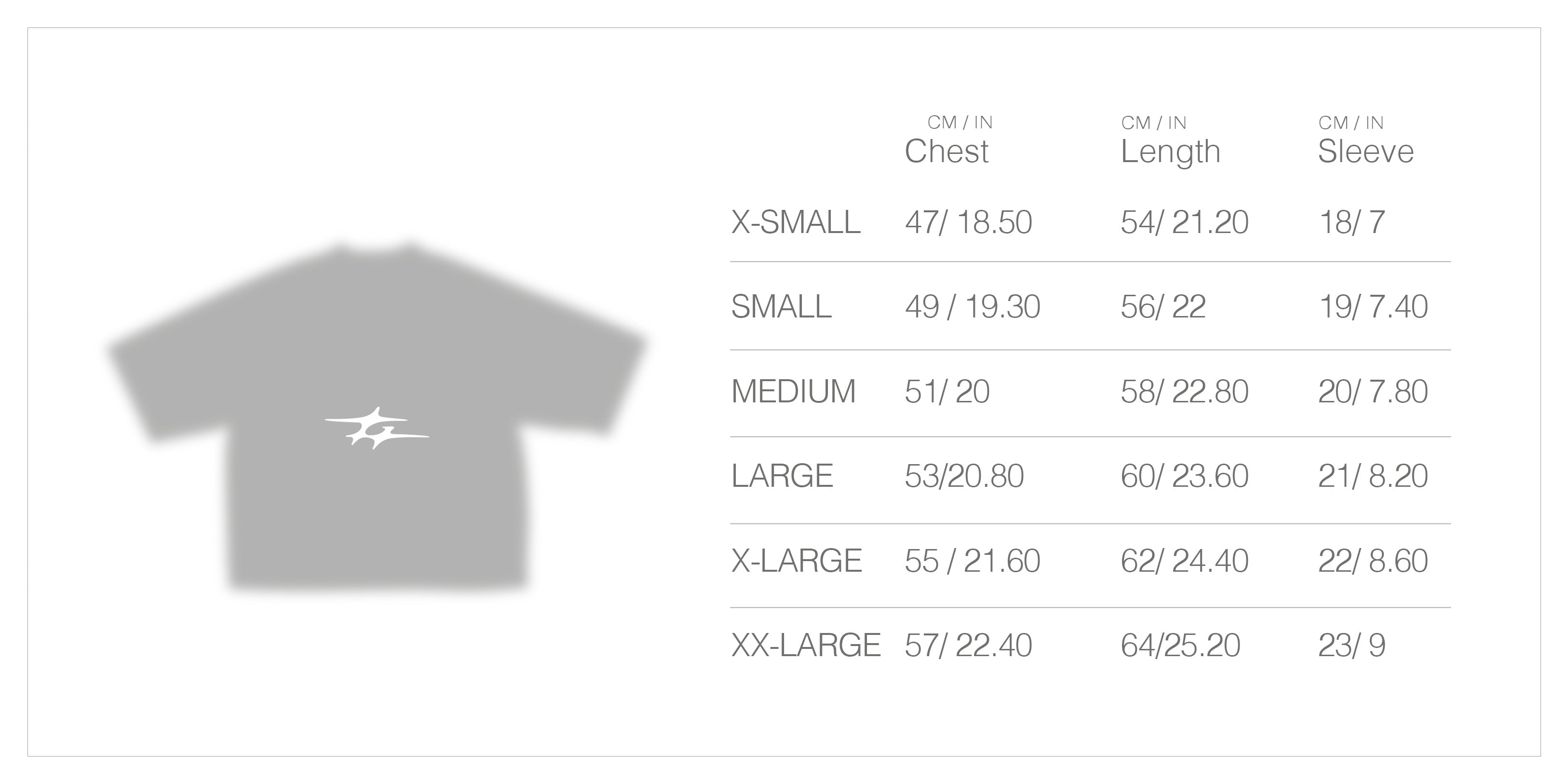This screenshot has height=784, width=1568.
Task: Select the 23/ 9 sleeve measurement
Action: click(x=1352, y=645)
